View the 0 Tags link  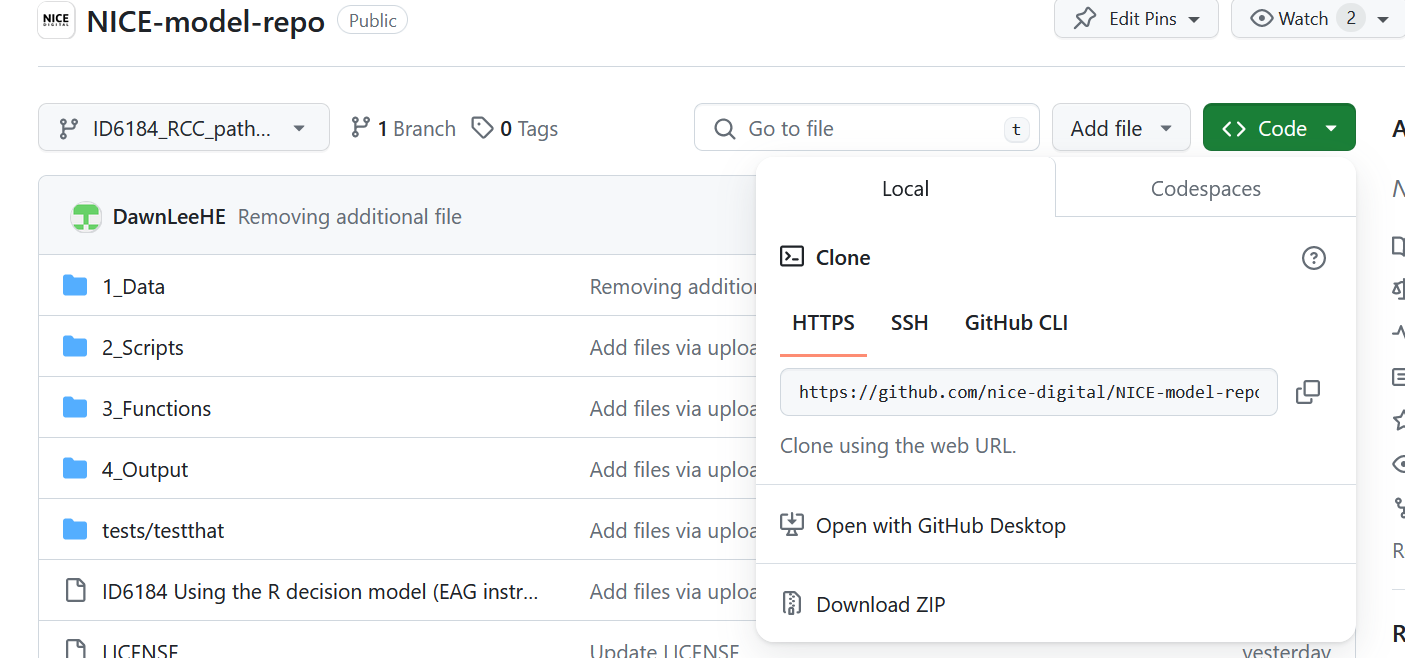[x=515, y=128]
